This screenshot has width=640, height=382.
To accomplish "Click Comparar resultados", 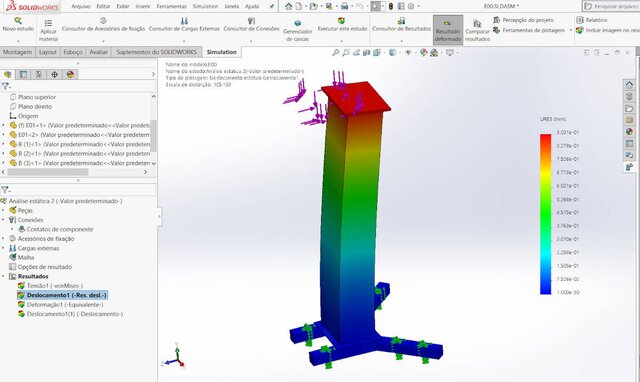I will click(x=477, y=30).
